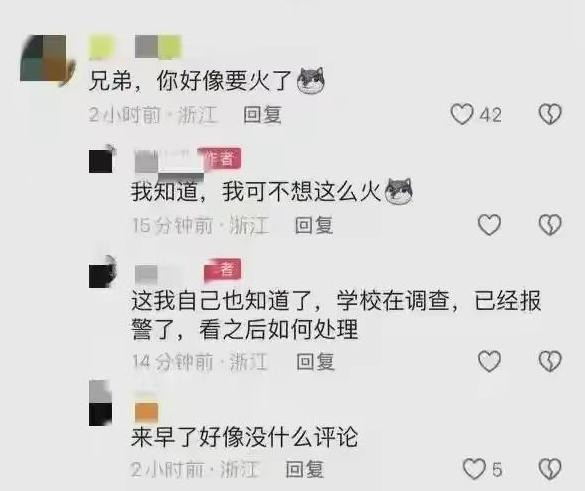
Task: Dislike the "来早了好像没什么评论" comment
Action: (550, 469)
